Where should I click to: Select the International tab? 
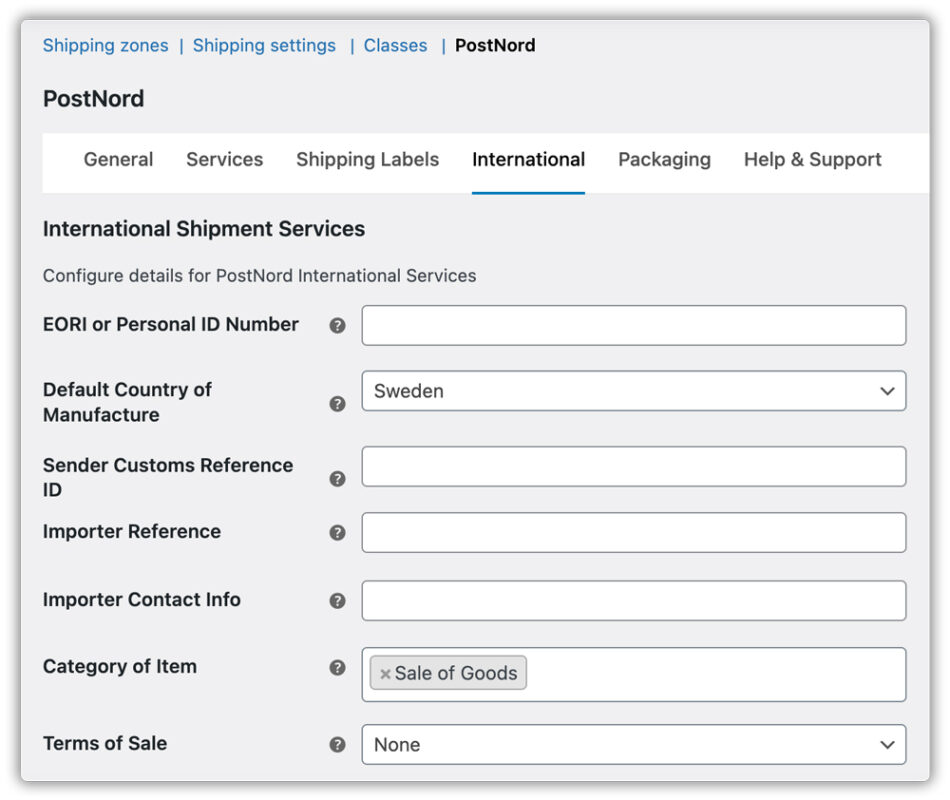(528, 159)
